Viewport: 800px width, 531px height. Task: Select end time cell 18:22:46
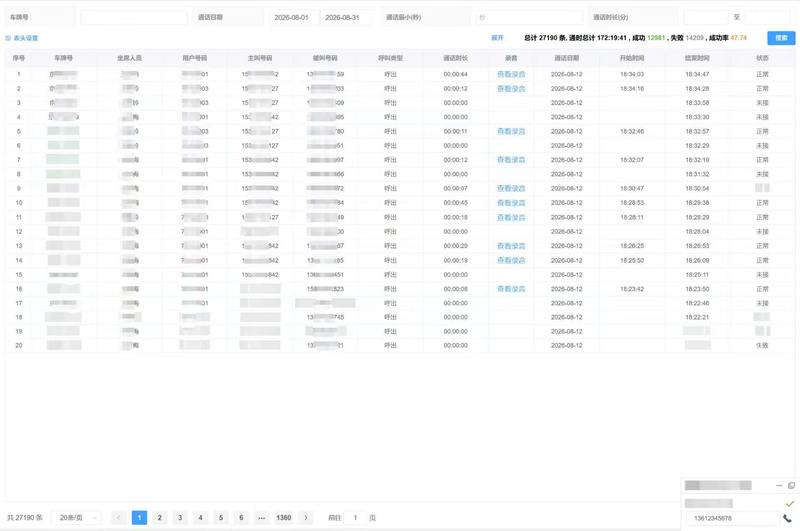(697, 304)
